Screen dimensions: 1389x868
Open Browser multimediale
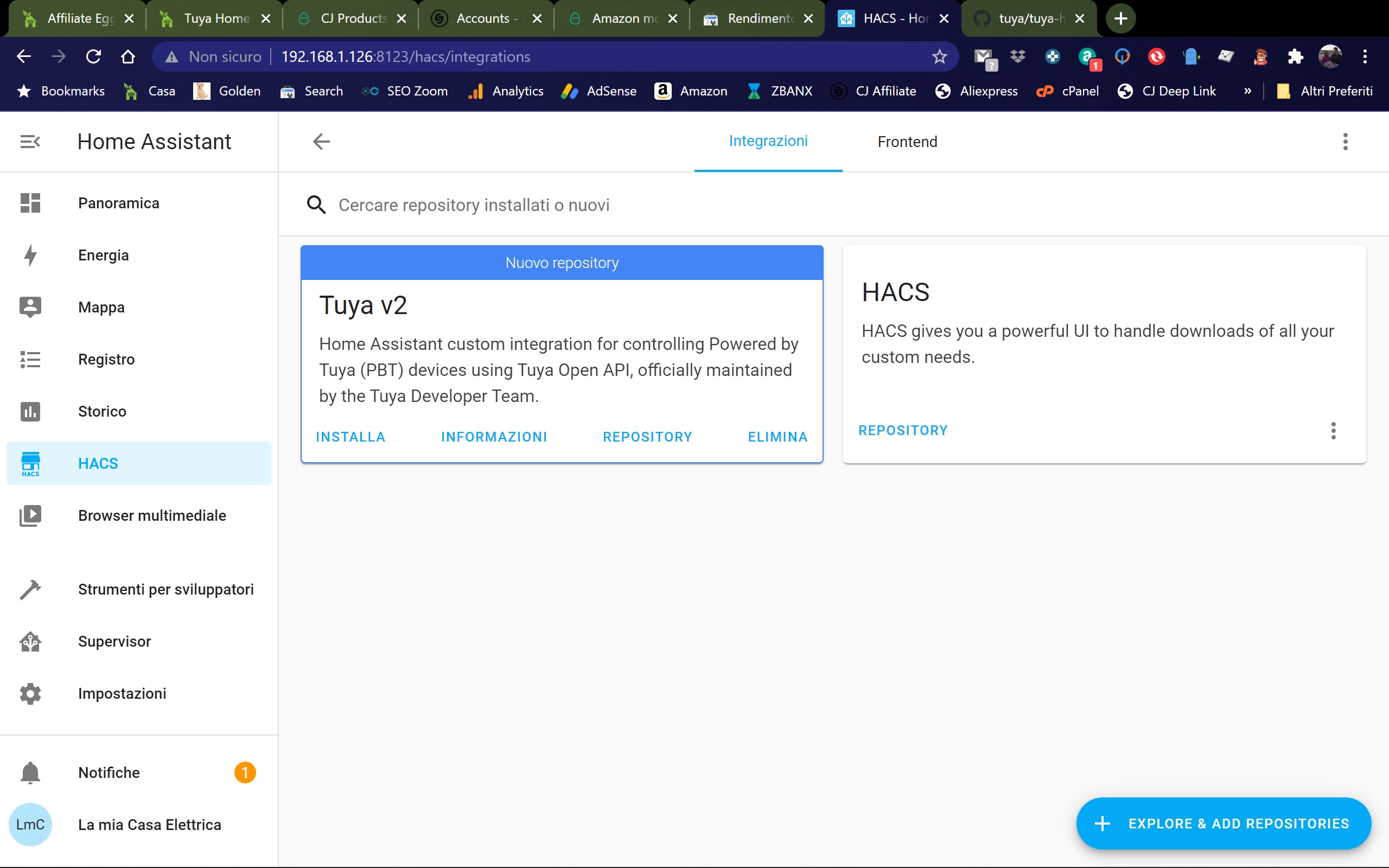coord(138,515)
